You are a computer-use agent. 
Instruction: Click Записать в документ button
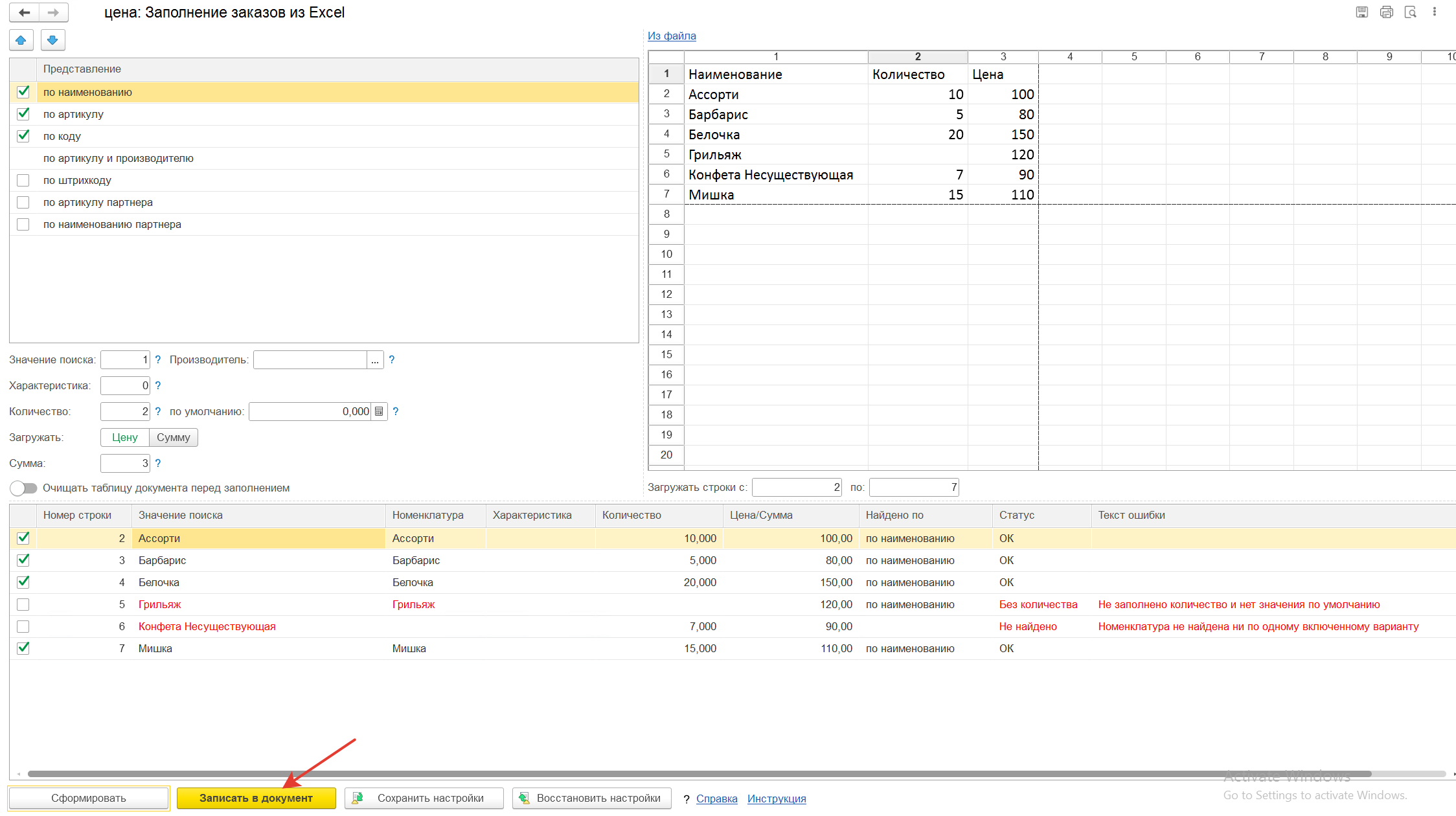(256, 798)
